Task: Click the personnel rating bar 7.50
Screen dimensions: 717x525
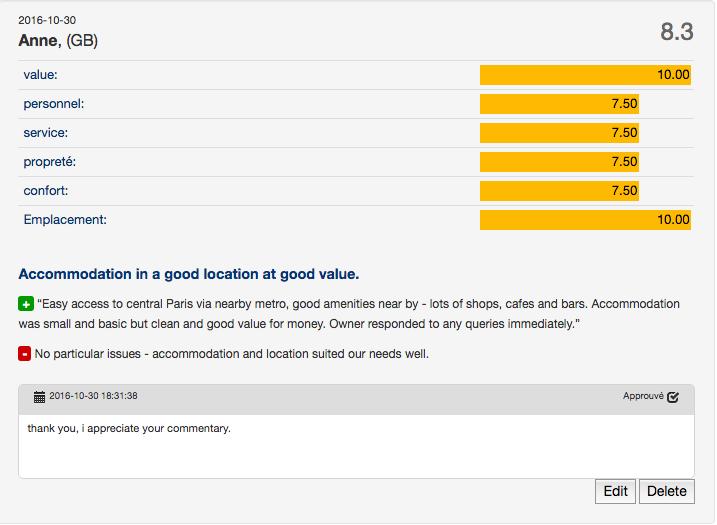Action: tap(559, 104)
